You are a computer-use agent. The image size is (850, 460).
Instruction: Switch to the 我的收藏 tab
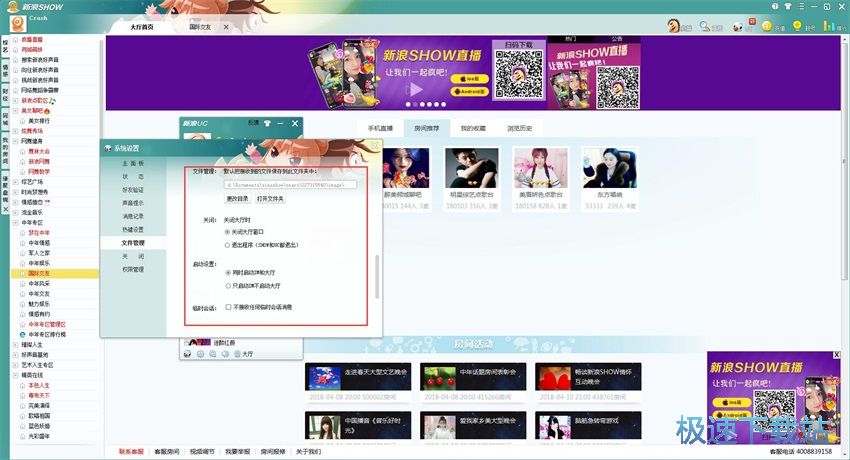(473, 128)
